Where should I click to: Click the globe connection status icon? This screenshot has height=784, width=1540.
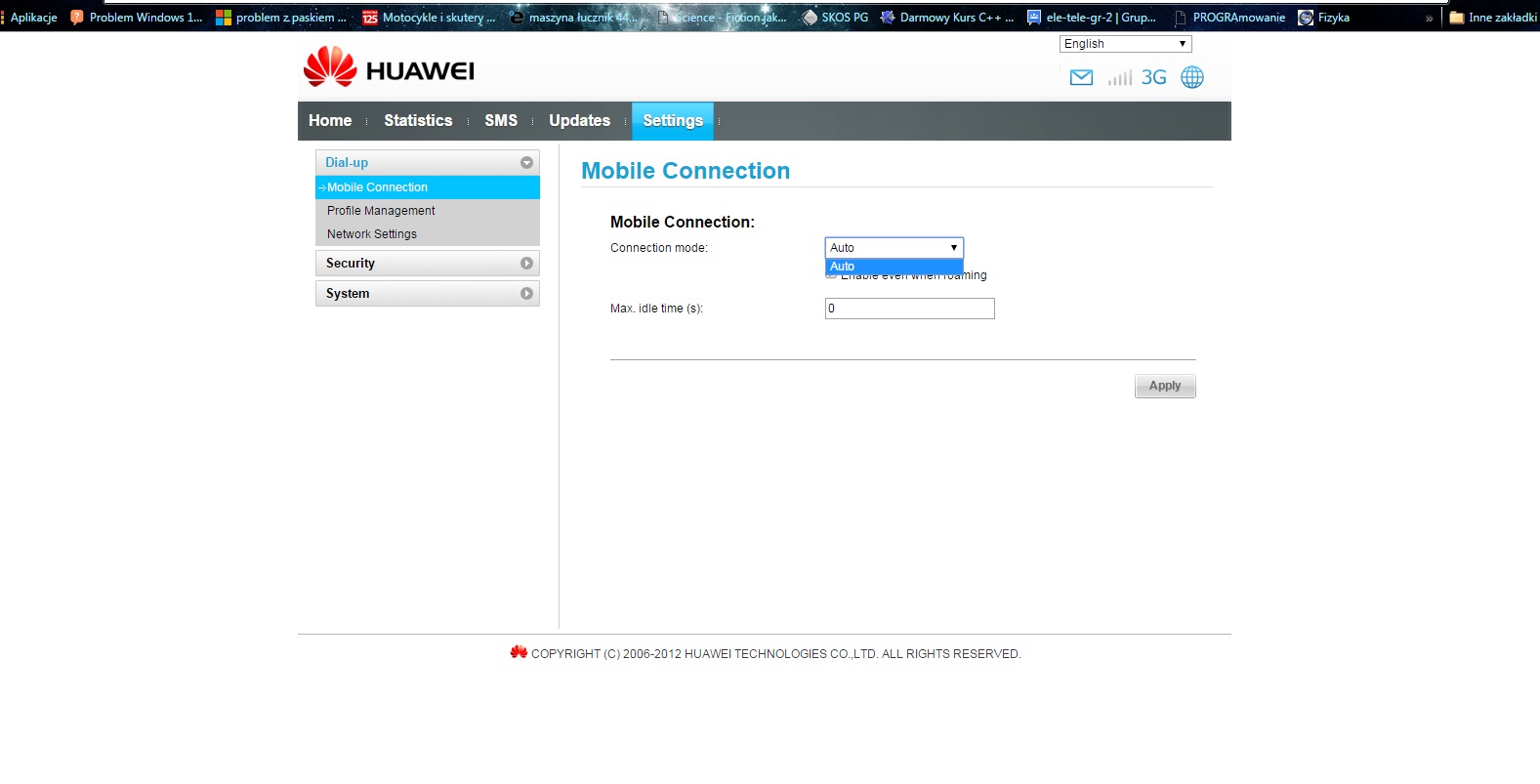[x=1192, y=78]
